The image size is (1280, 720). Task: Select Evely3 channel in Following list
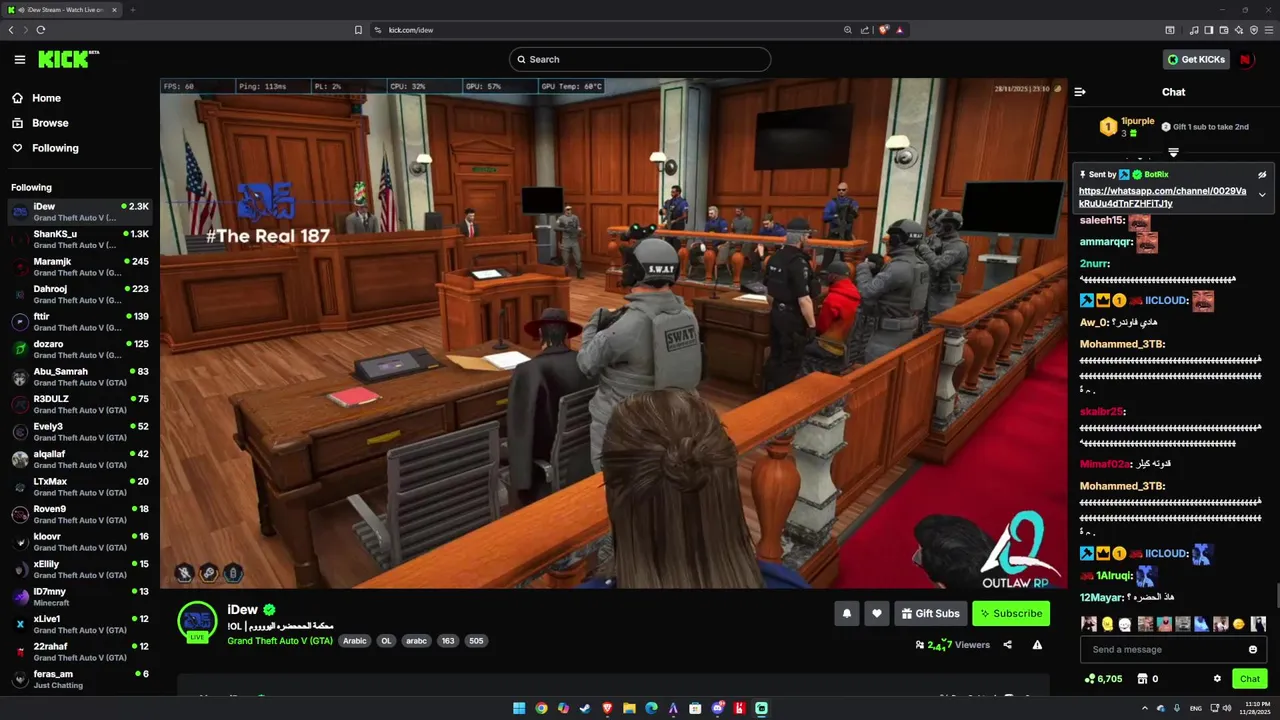pyautogui.click(x=80, y=432)
